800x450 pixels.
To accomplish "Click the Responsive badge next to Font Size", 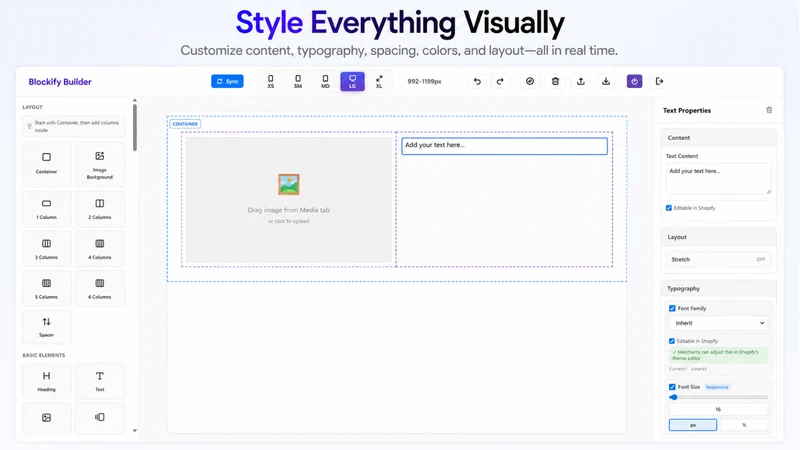I will (717, 387).
